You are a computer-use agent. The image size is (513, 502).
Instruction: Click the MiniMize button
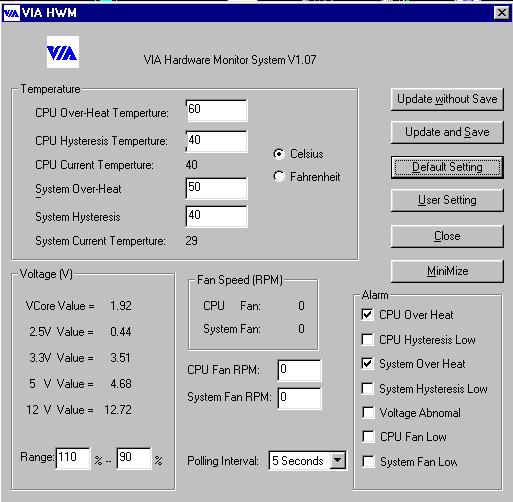tap(447, 271)
